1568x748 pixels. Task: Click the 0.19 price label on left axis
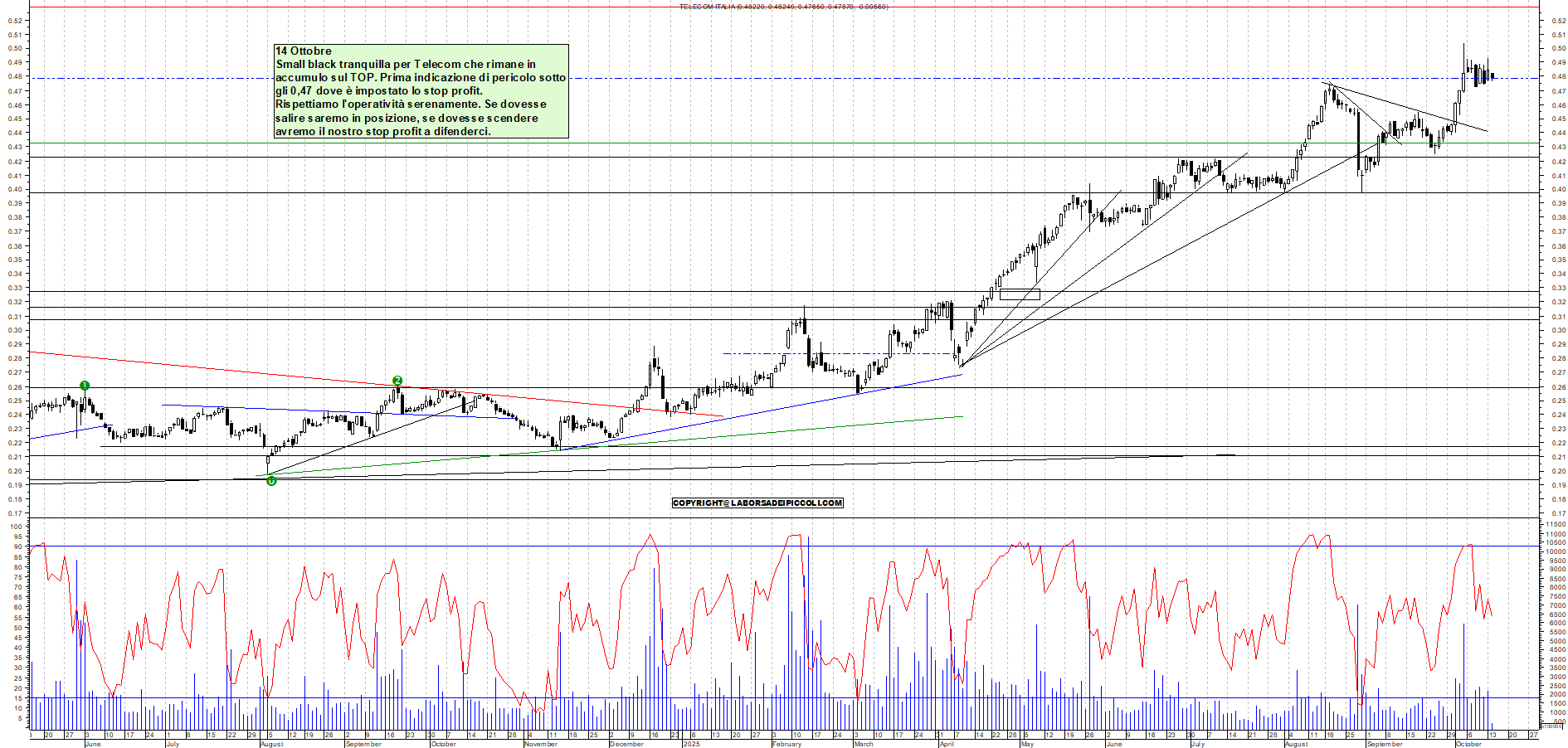(x=15, y=485)
